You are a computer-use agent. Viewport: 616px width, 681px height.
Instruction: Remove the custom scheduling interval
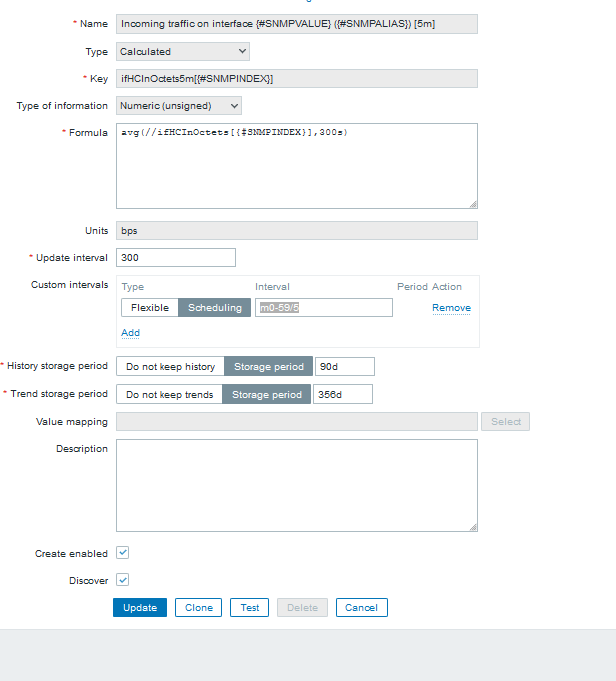451,308
